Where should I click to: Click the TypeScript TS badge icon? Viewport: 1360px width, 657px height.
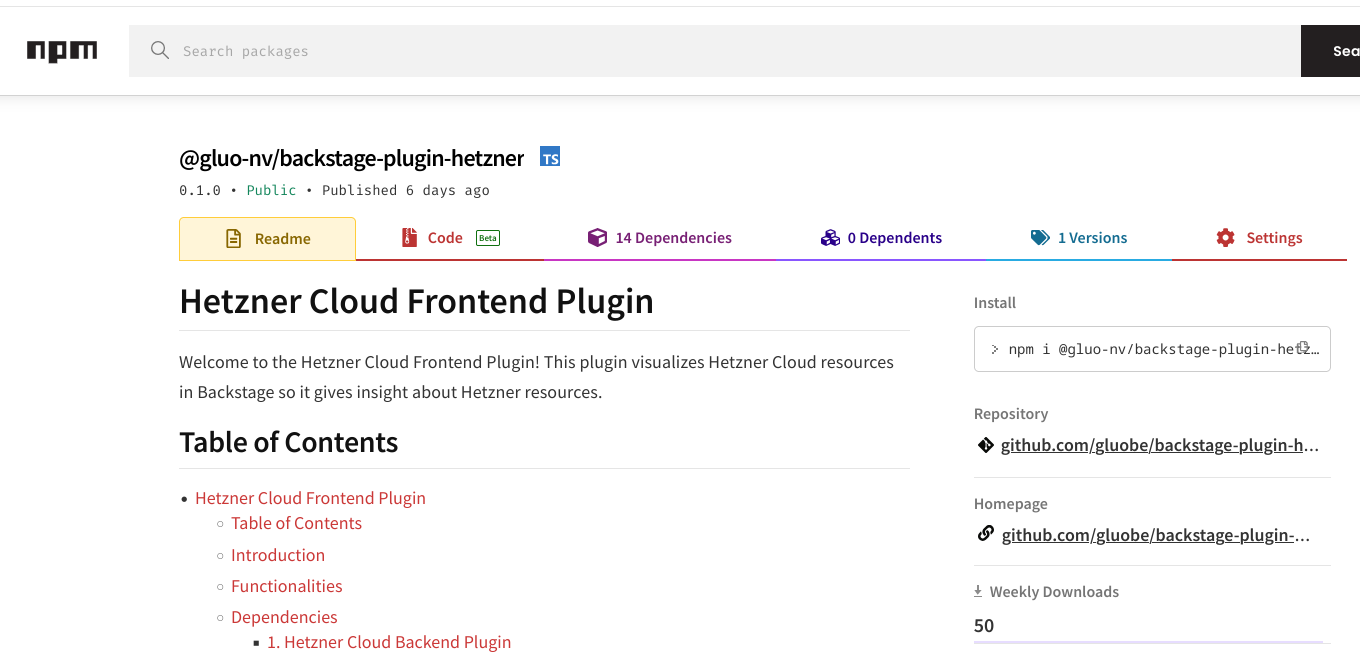coord(550,157)
